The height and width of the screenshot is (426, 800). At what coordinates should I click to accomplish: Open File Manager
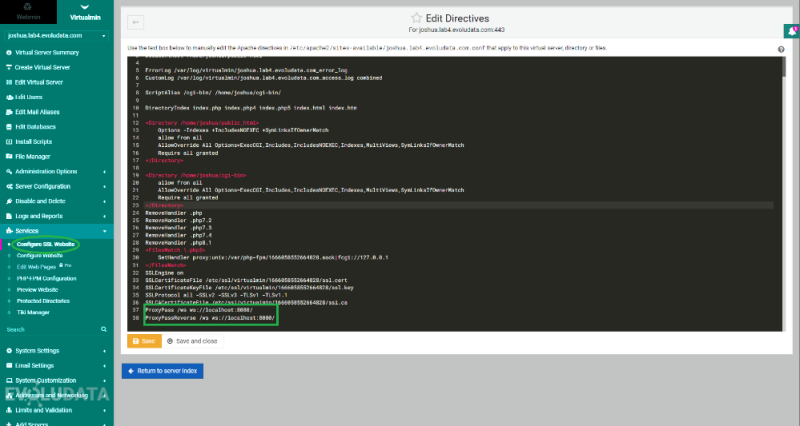(33, 157)
